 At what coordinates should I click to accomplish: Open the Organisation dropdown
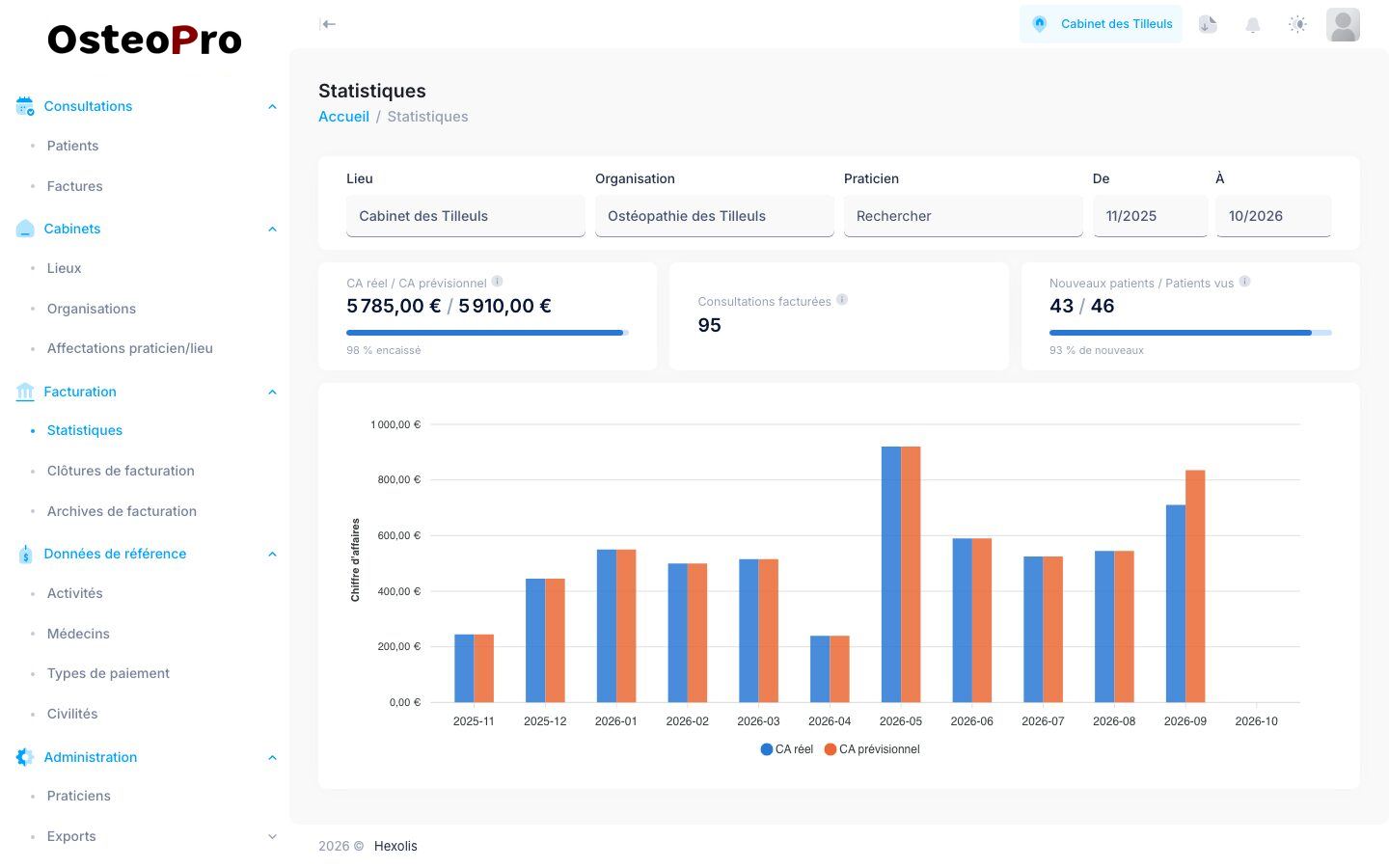[715, 216]
